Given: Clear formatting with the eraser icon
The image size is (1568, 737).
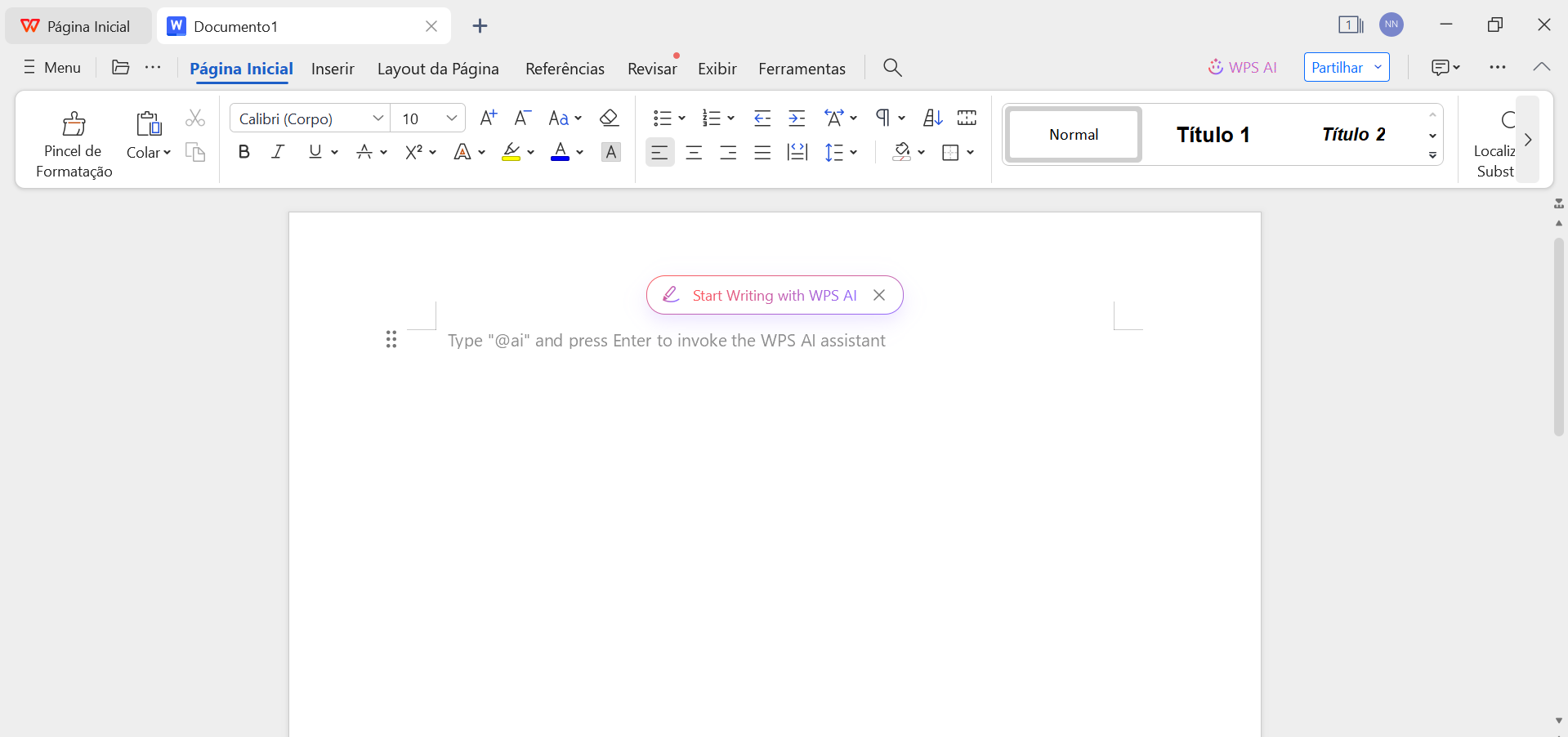Looking at the screenshot, I should (x=609, y=118).
